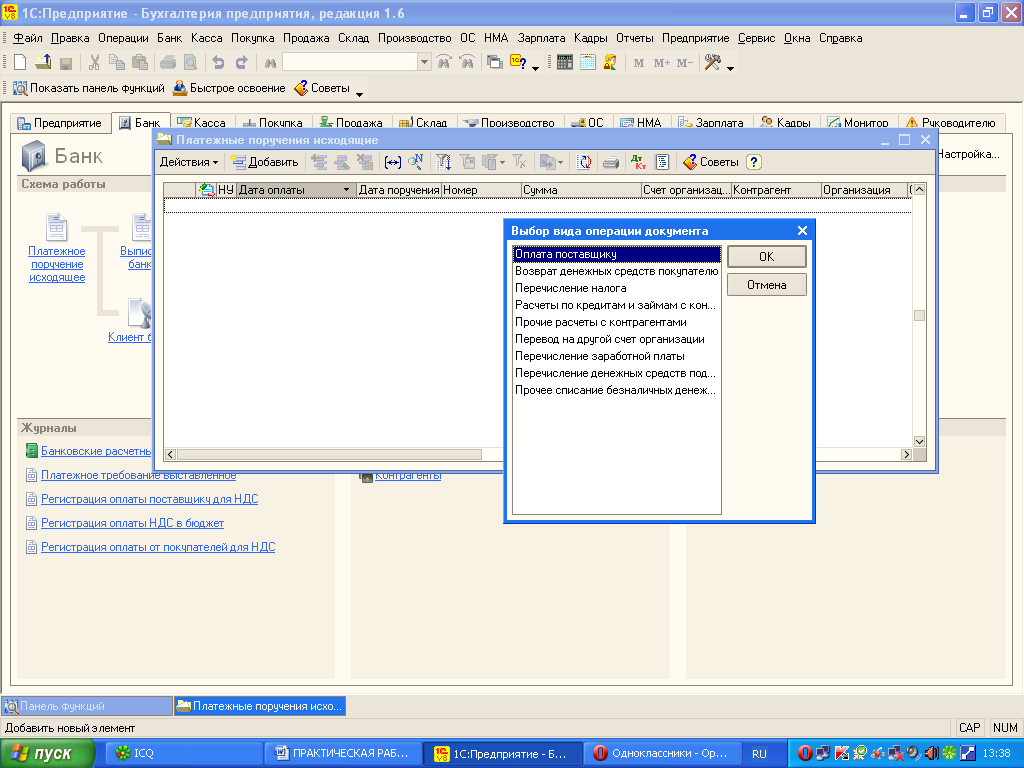
Task: Open the Справка menu
Action: pyautogui.click(x=840, y=38)
